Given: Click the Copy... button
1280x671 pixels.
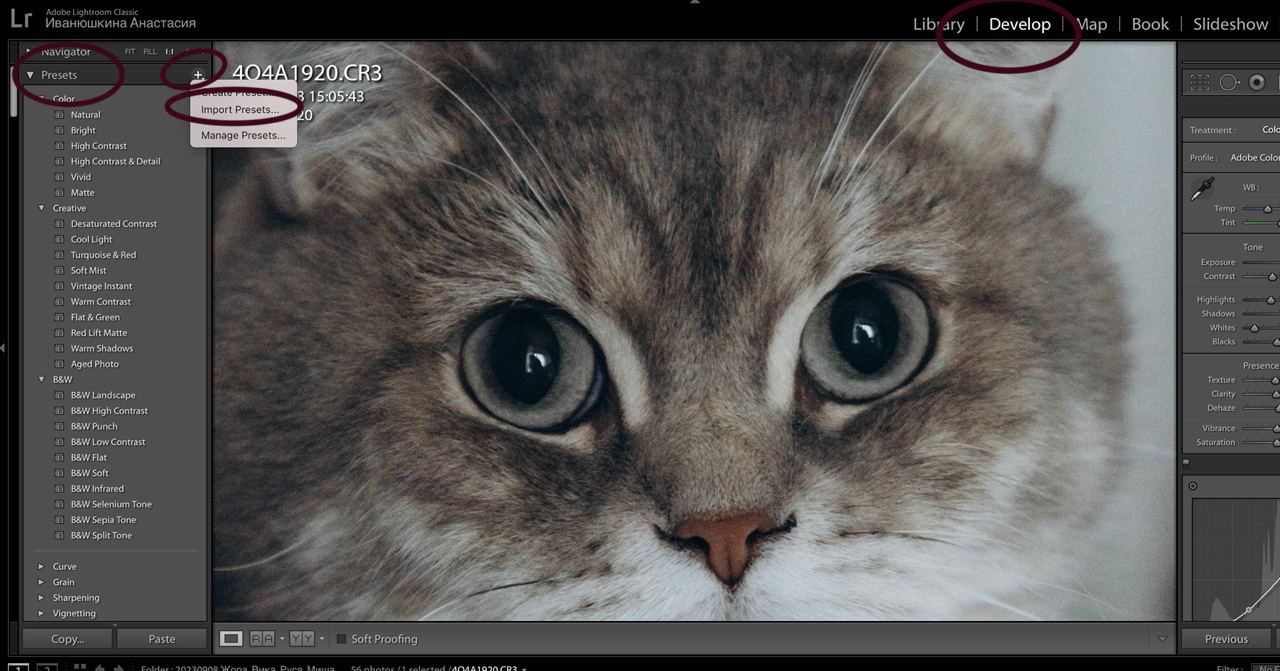Looking at the screenshot, I should click(x=68, y=639).
